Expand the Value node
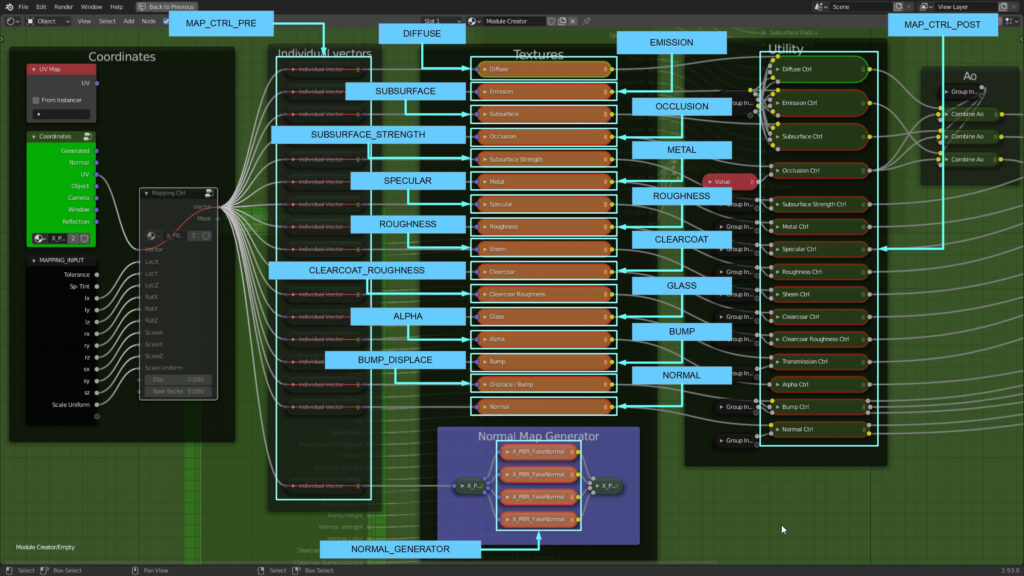Viewport: 1024px width, 576px height. (710, 182)
